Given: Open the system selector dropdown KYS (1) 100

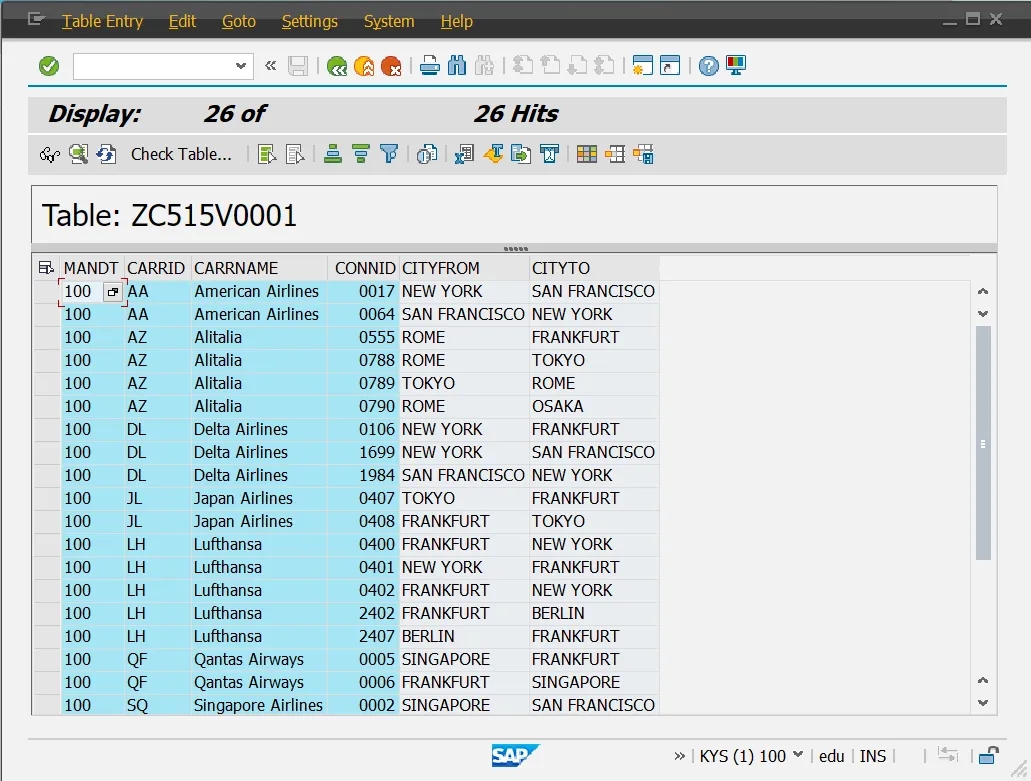Looking at the screenshot, I should point(750,756).
